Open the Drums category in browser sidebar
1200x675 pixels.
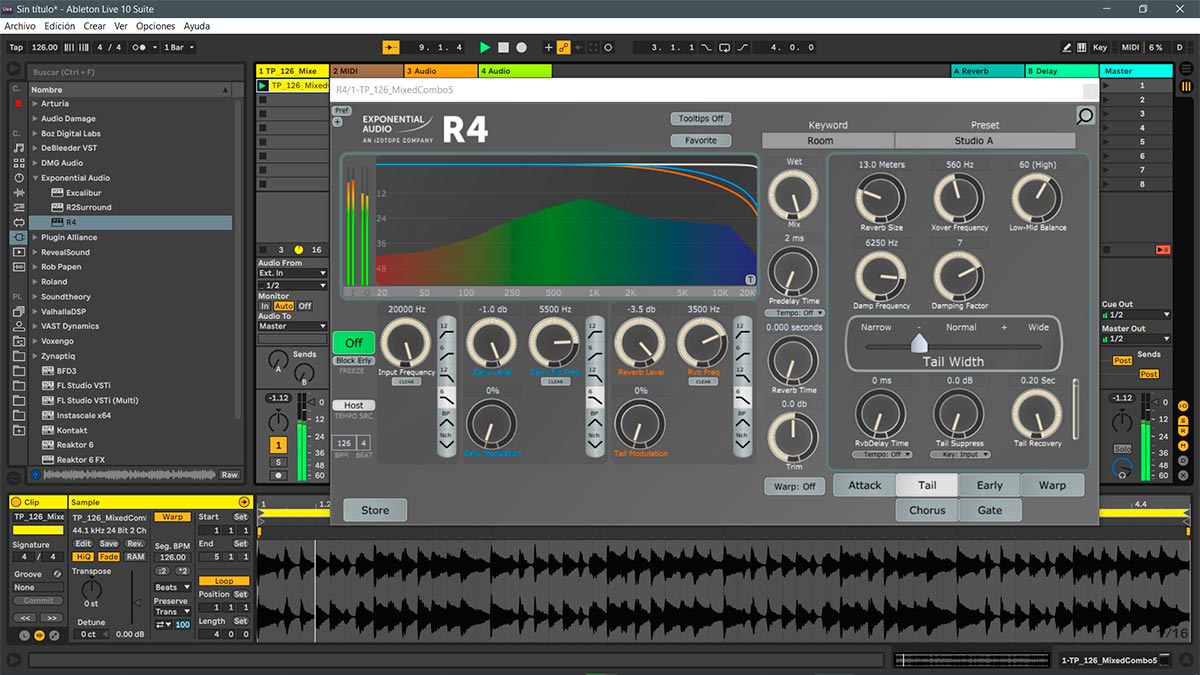pyautogui.click(x=17, y=163)
